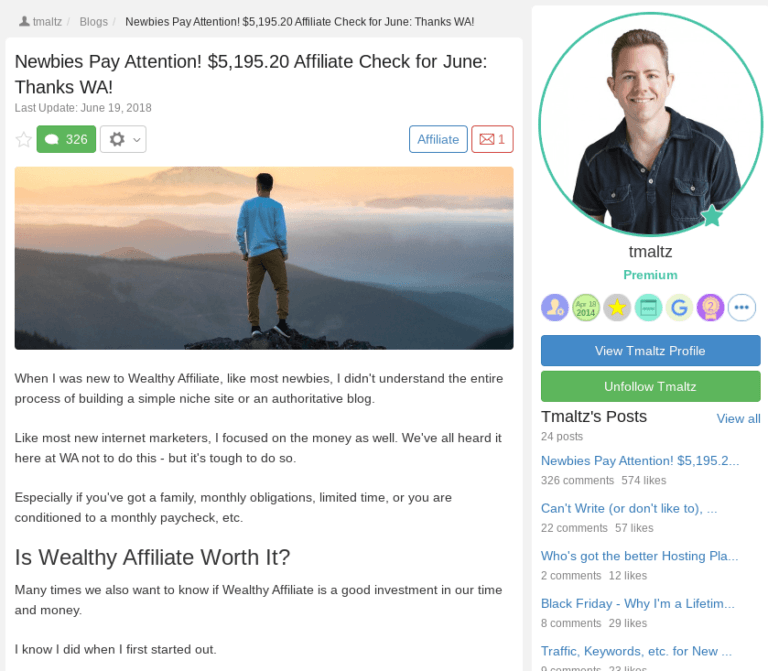The width and height of the screenshot is (768, 671).
Task: Click the Affiliate tag button
Action: (x=438, y=139)
